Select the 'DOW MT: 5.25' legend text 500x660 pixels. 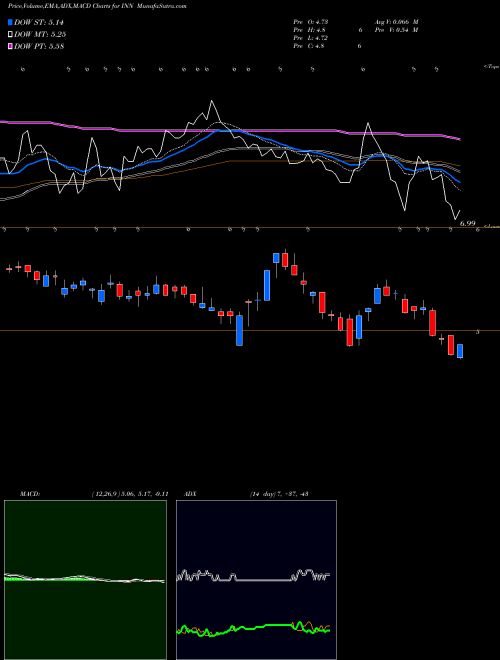(40, 35)
